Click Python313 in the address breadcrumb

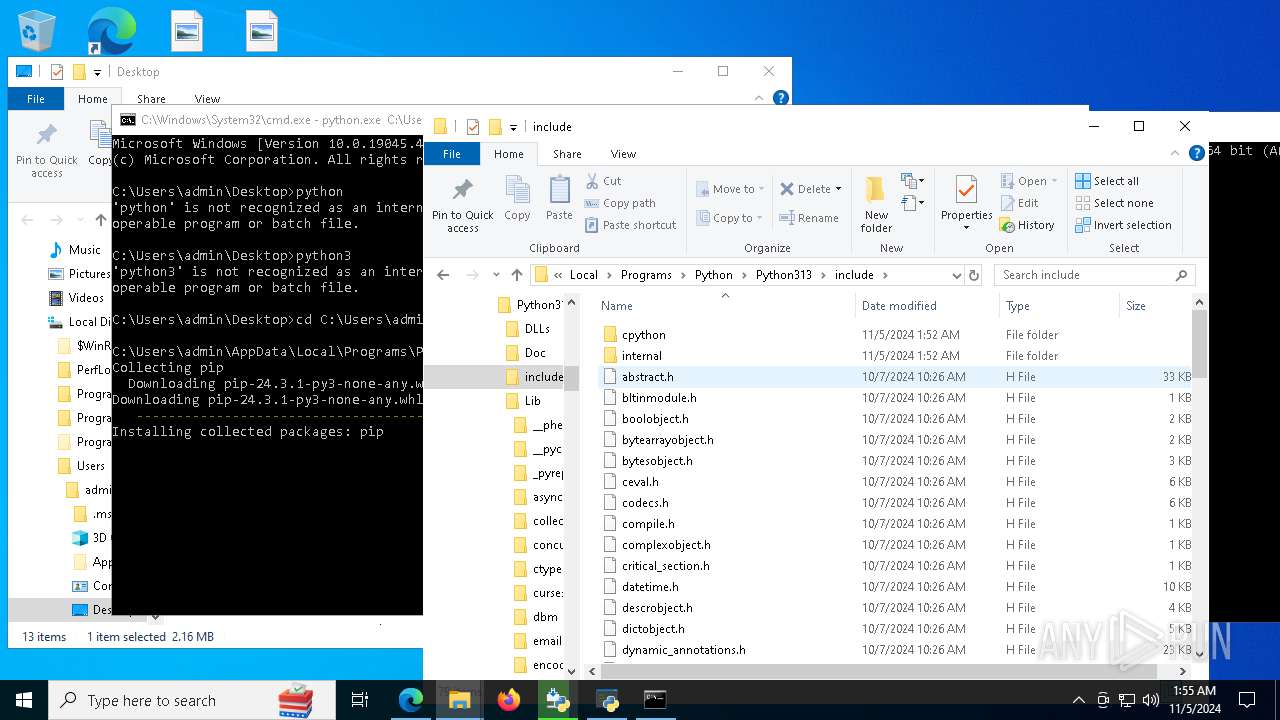coord(784,275)
